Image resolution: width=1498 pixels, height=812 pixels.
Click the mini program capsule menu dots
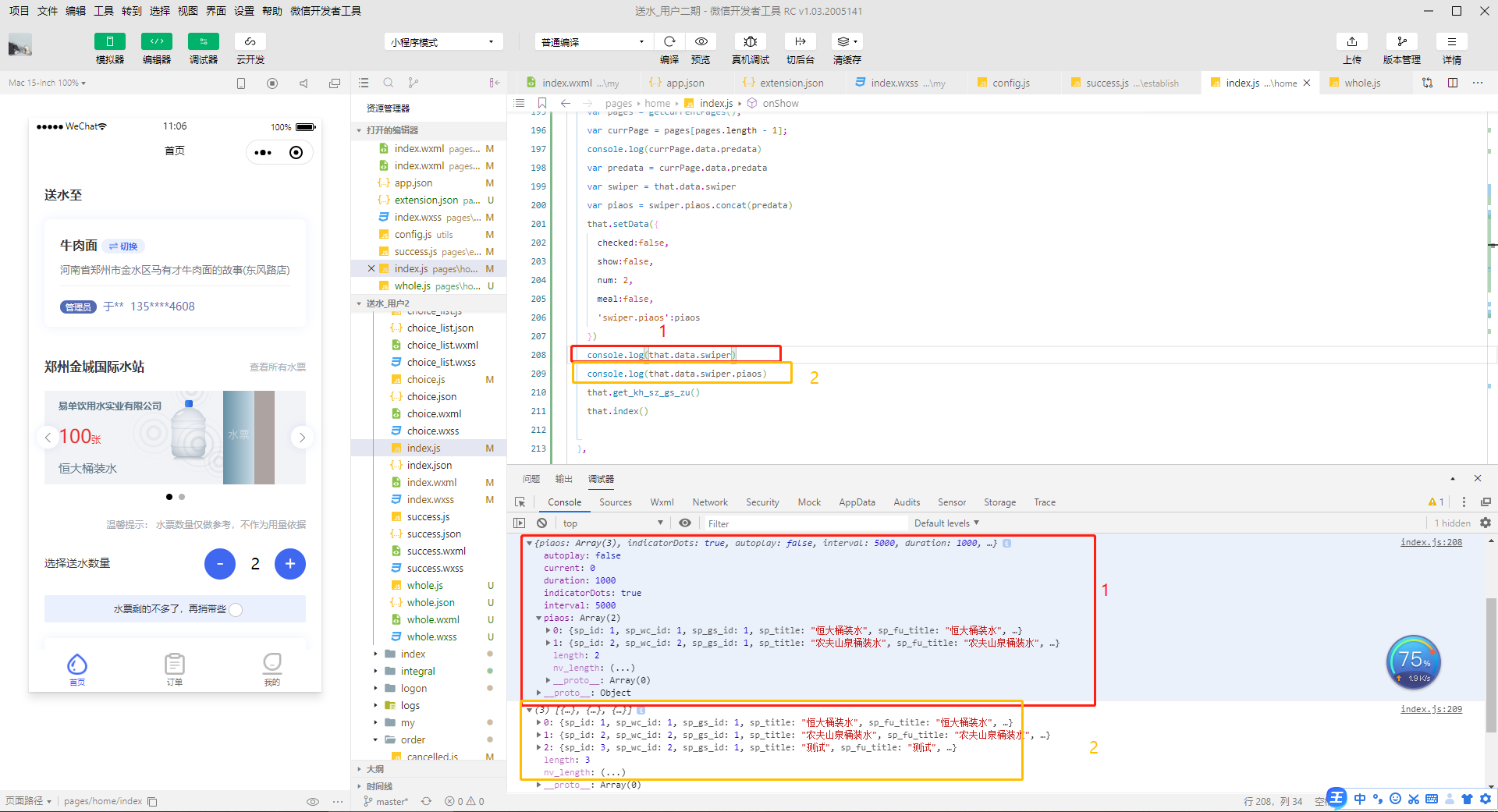263,153
